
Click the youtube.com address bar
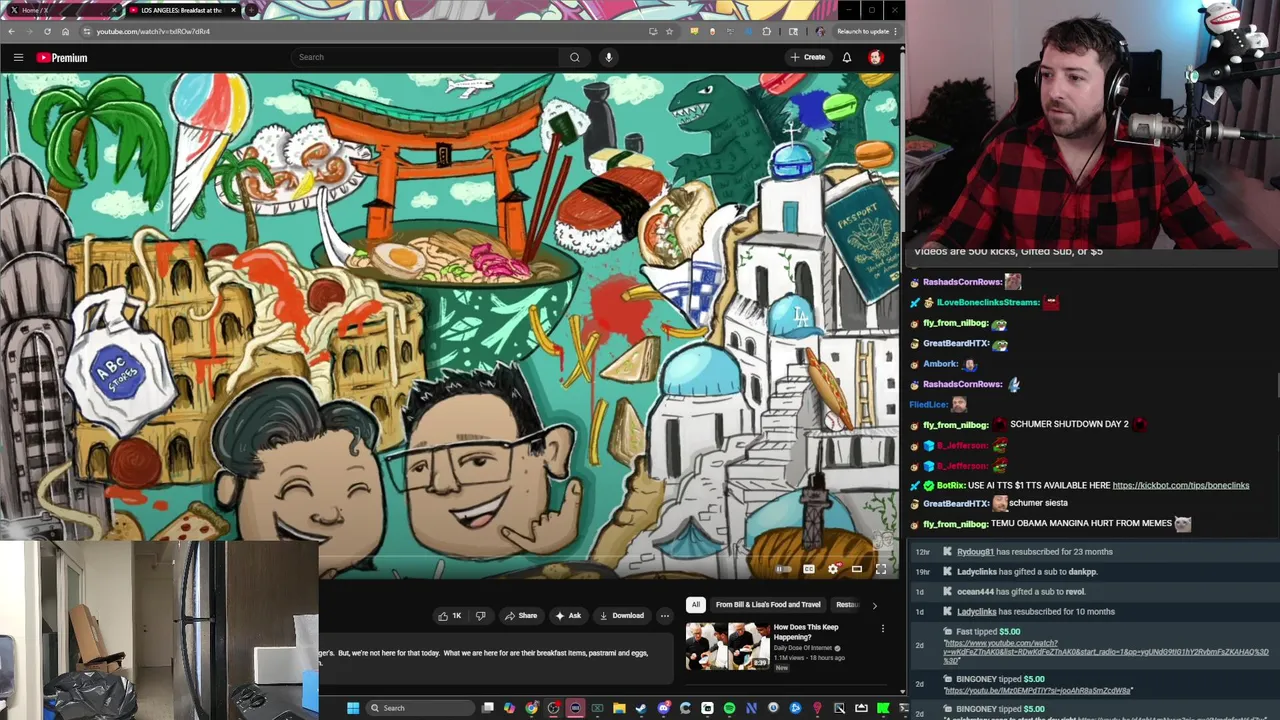click(370, 31)
